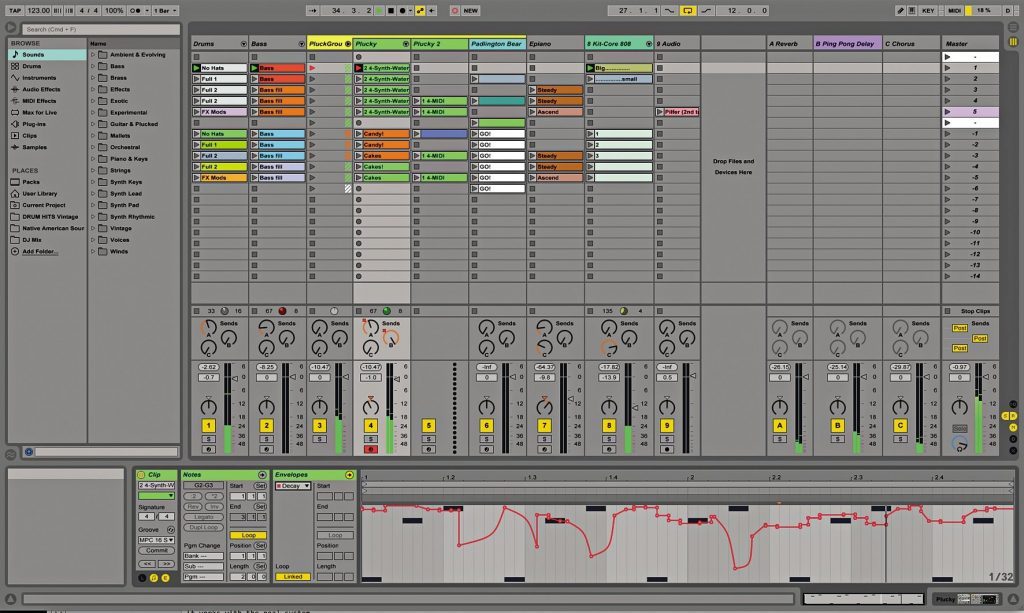
Task: Select Instruments in browser categories
Action: click(47, 78)
